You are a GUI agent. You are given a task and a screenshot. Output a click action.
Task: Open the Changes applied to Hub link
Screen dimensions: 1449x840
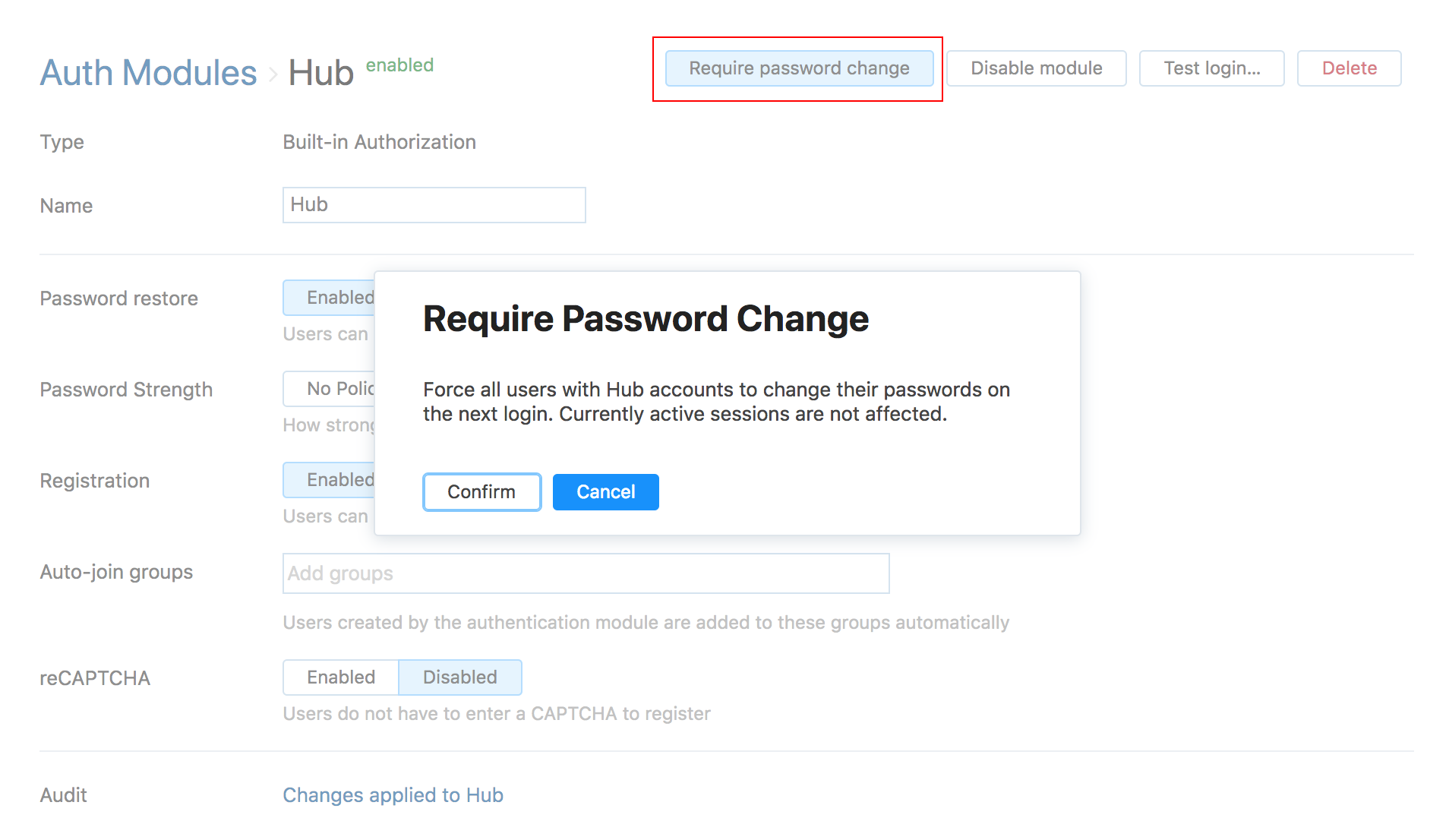point(393,795)
